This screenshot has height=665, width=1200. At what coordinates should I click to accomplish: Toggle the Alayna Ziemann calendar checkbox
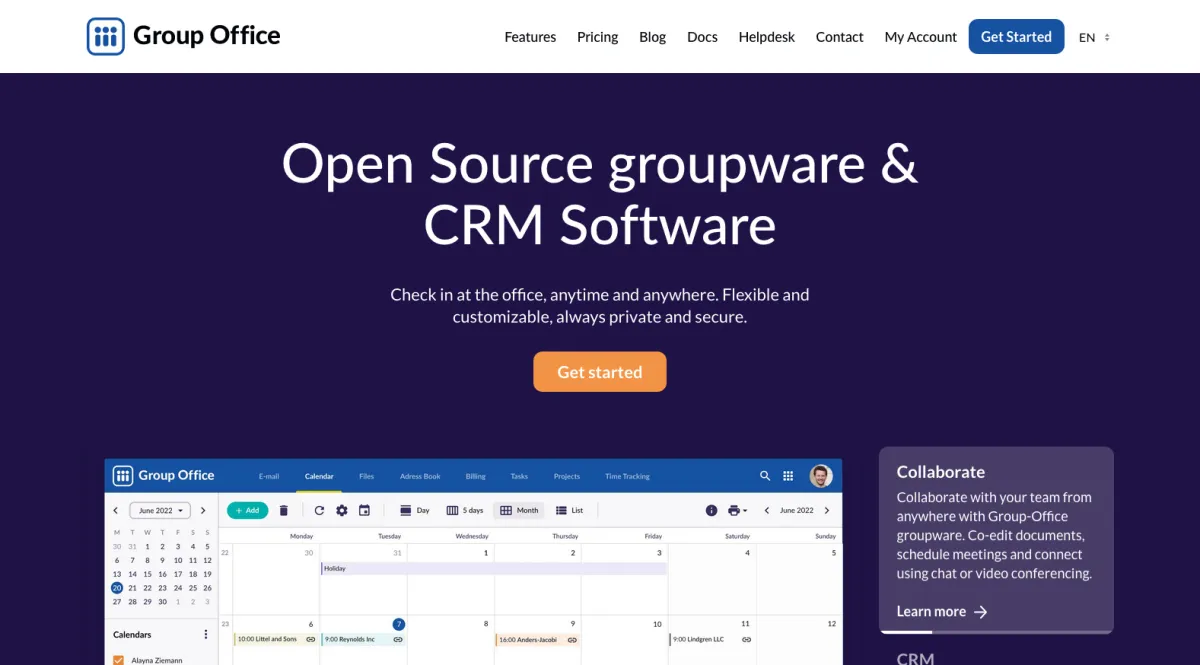click(118, 660)
